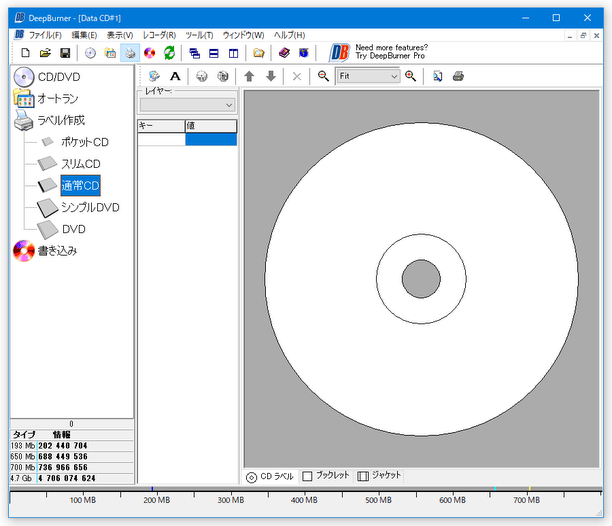Open the ウィンドウ(W) menu

(x=244, y=35)
